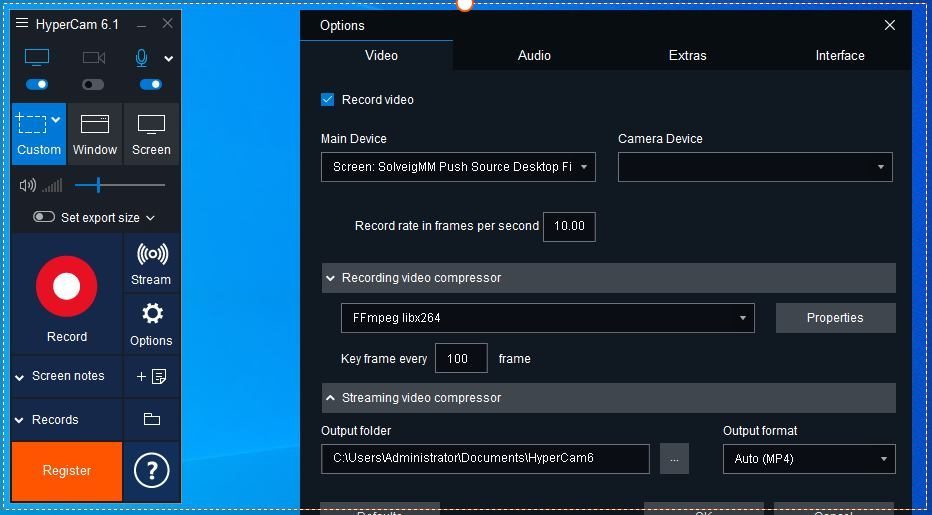Add a new screen note
This screenshot has height=515, width=932.
(152, 376)
